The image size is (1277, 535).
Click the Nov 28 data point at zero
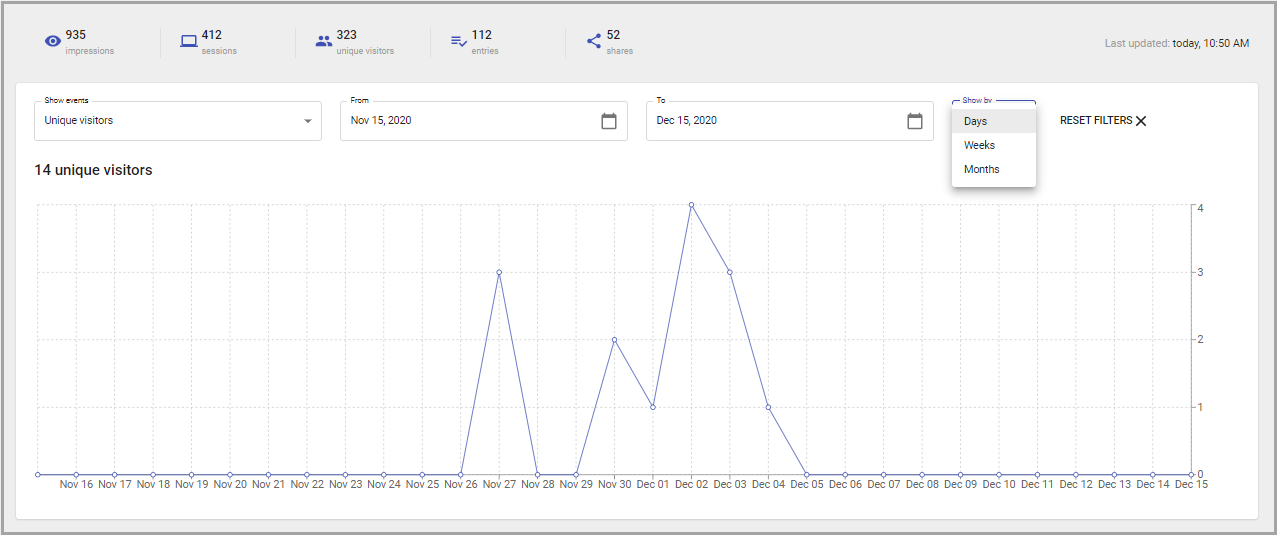coord(537,474)
